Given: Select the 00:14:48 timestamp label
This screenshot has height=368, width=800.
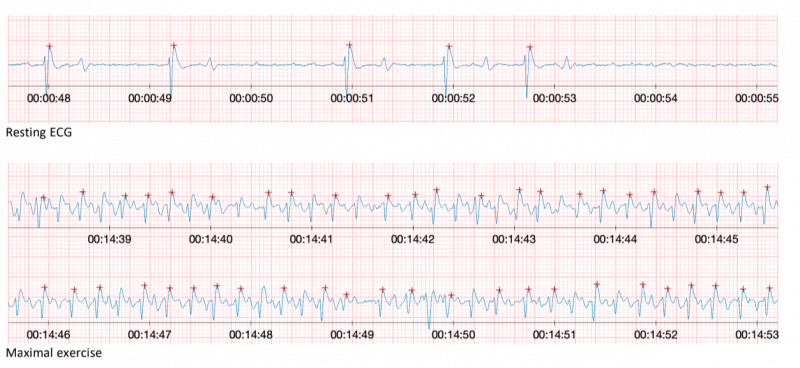Looking at the screenshot, I should (251, 335).
